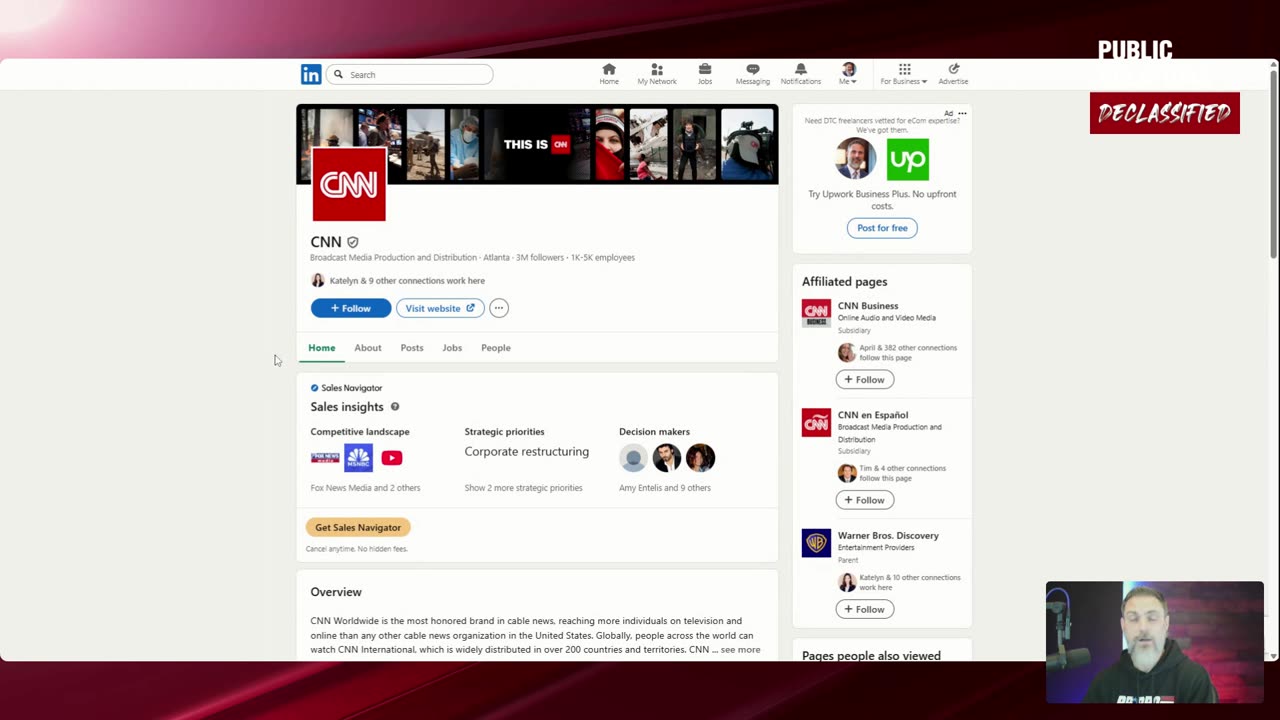Open My Network icon
1280x720 pixels.
pos(657,74)
